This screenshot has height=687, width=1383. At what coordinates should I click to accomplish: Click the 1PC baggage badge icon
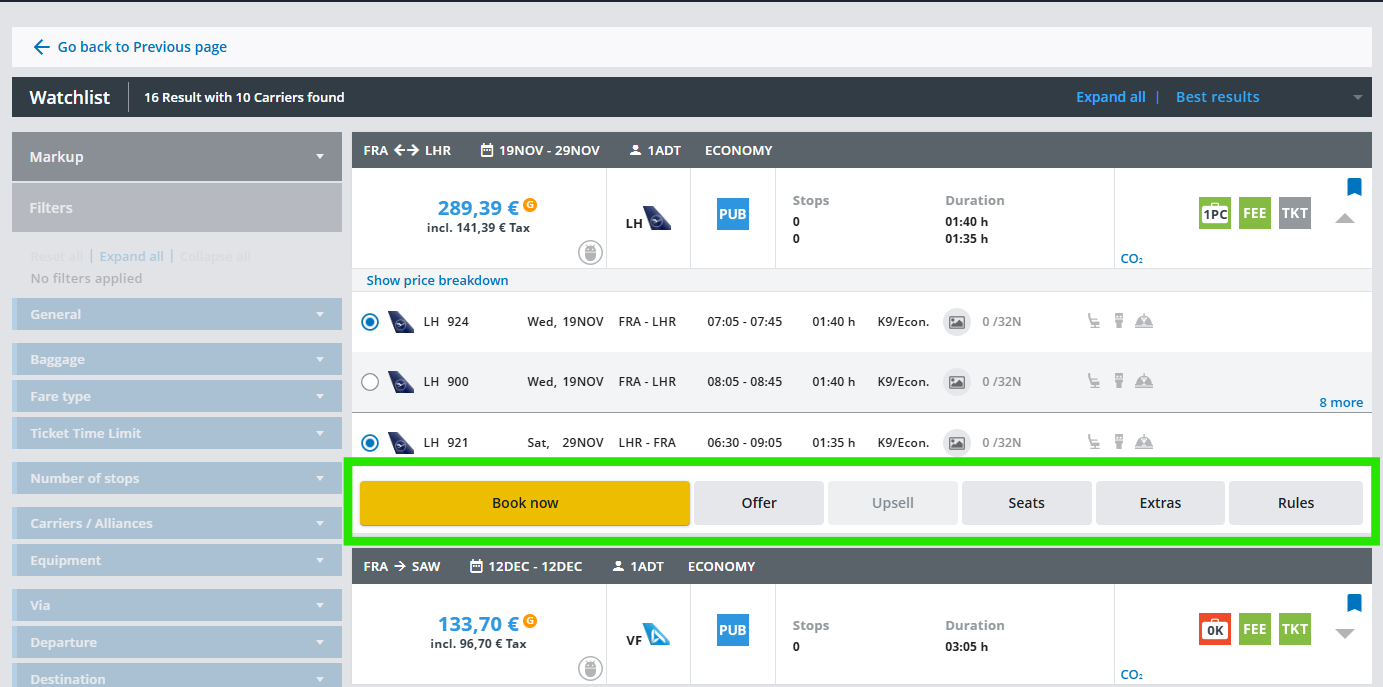(1215, 213)
